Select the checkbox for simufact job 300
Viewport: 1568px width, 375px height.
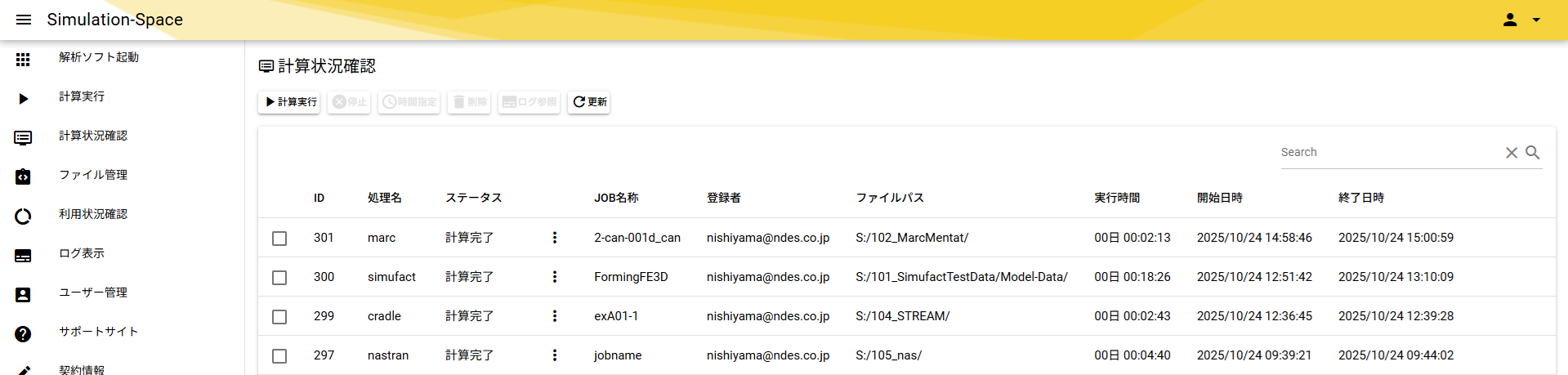pyautogui.click(x=279, y=278)
